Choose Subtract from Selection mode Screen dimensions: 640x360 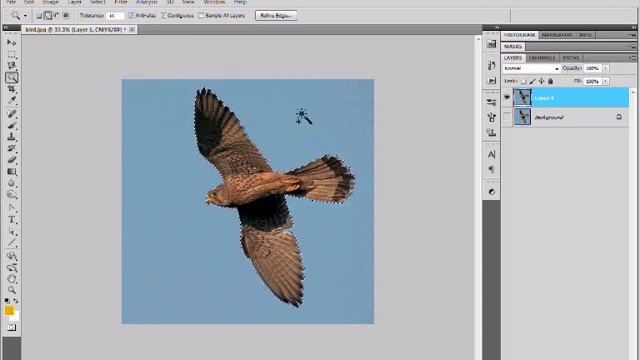57,16
